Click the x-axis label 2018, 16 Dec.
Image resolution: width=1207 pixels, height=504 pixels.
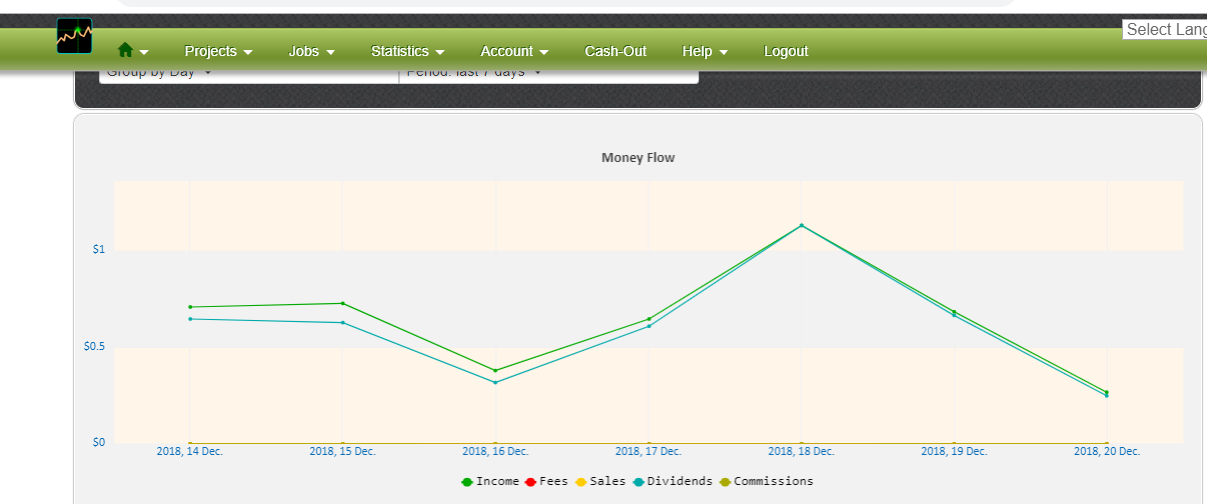(x=495, y=451)
